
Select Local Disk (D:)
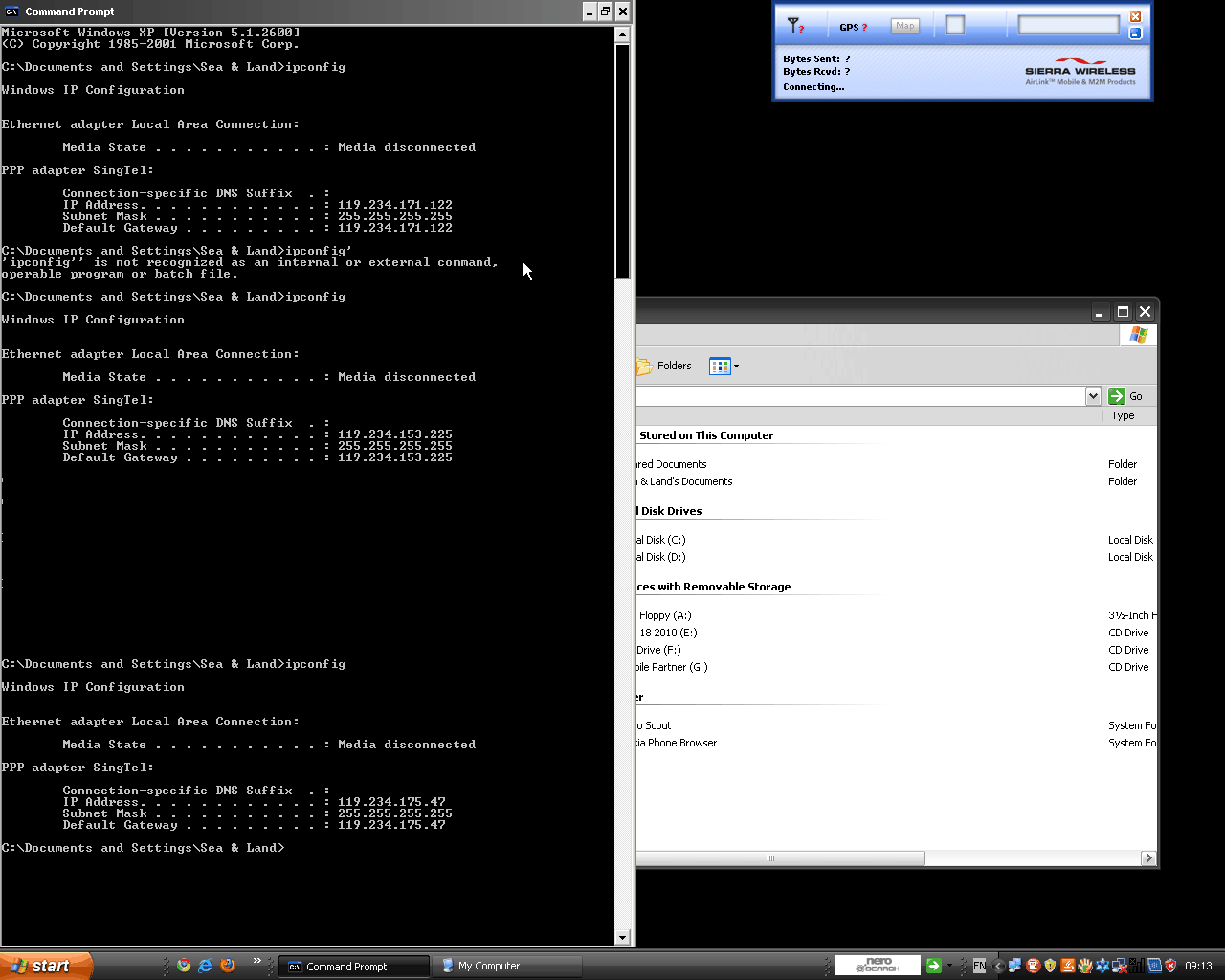click(x=661, y=557)
